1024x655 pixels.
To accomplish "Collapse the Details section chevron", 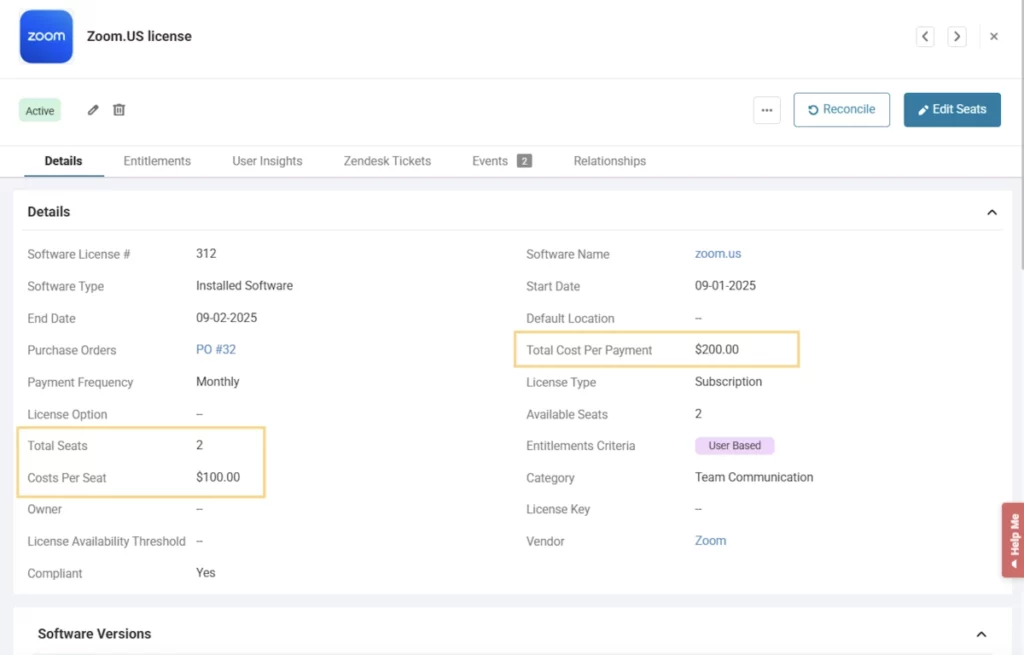I will [992, 212].
